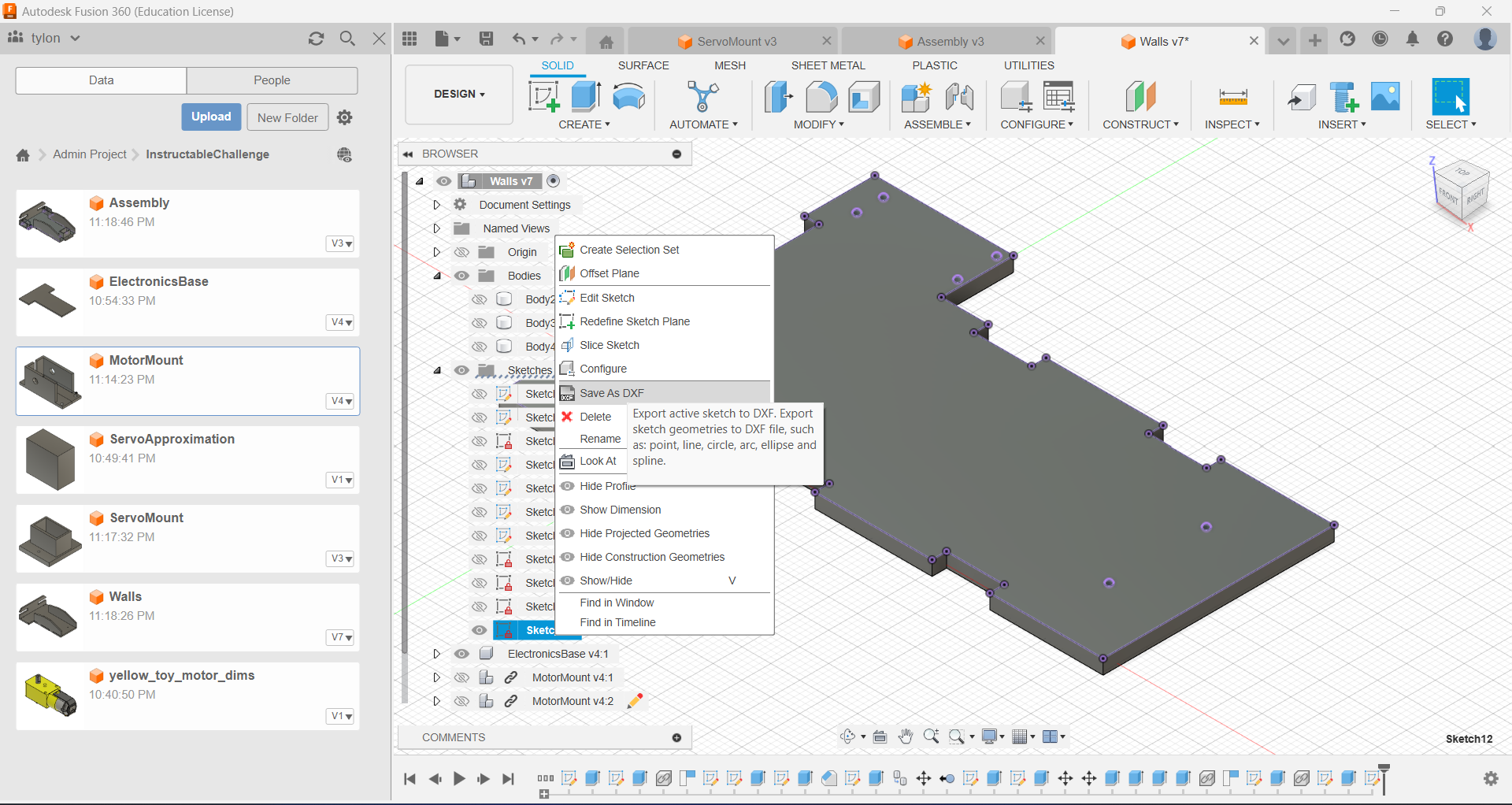Screen dimensions: 1512x805
Task: Collapse the Bodies folder node
Action: pyautogui.click(x=437, y=276)
